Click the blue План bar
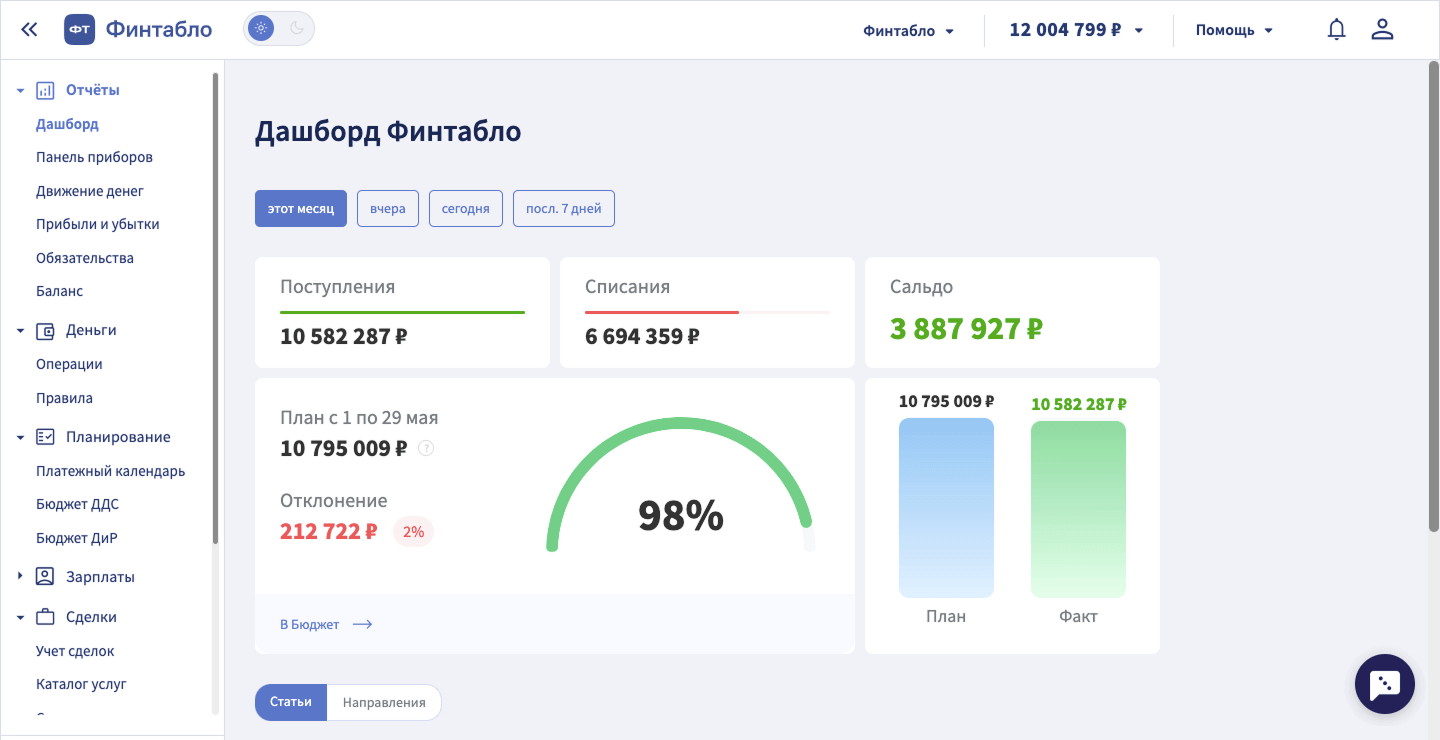1440x740 pixels. pos(946,508)
